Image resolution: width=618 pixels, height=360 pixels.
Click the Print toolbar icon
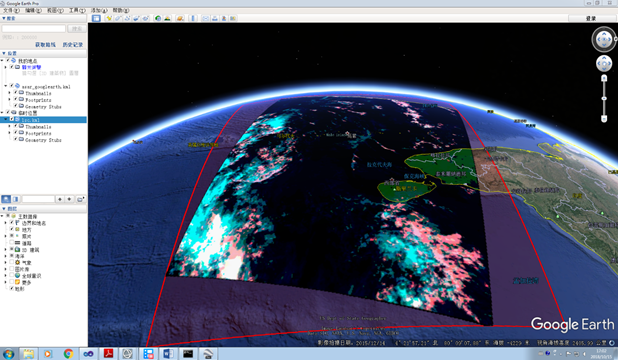(x=215, y=18)
